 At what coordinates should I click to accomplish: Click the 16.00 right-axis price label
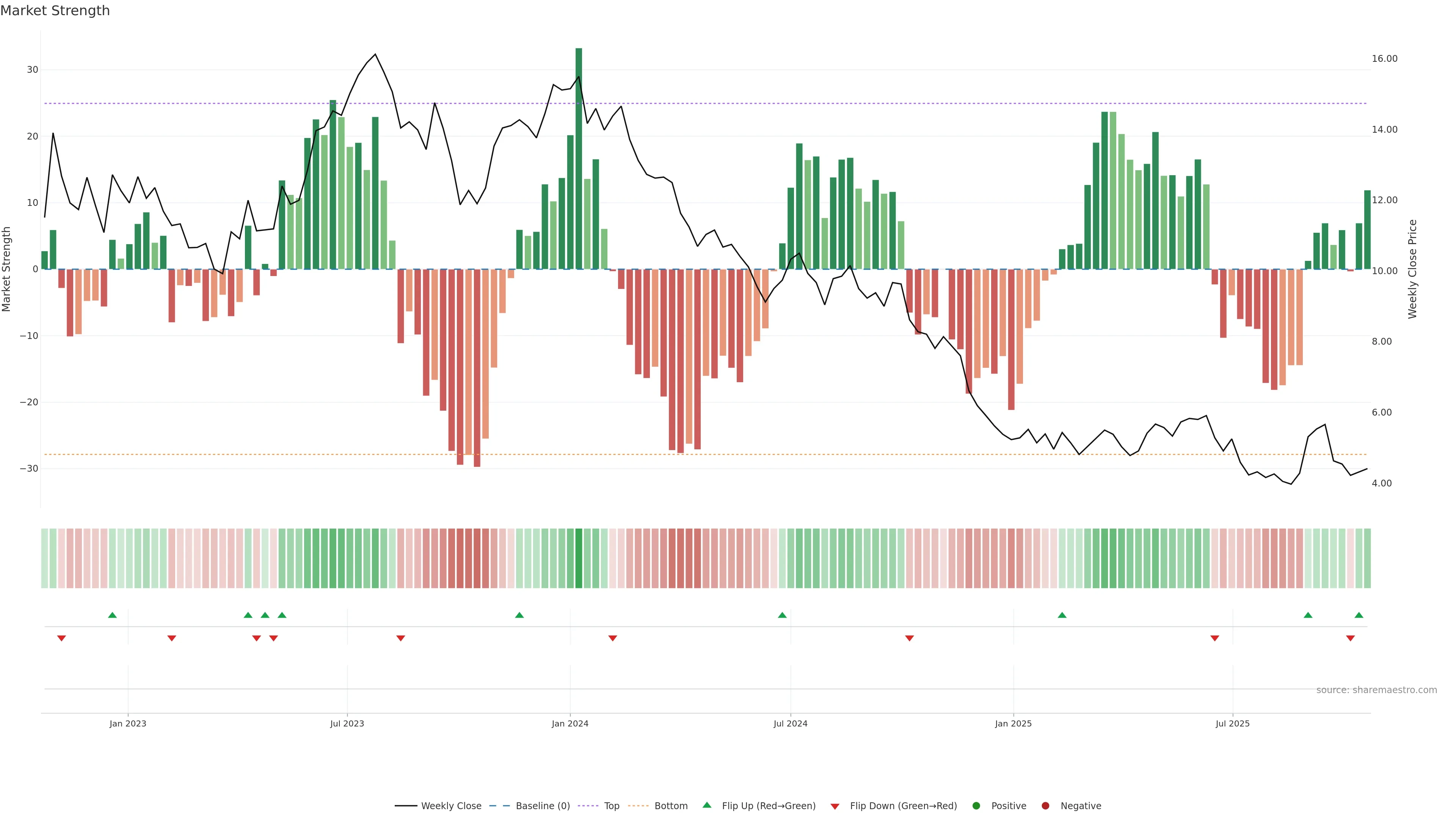pyautogui.click(x=1384, y=59)
